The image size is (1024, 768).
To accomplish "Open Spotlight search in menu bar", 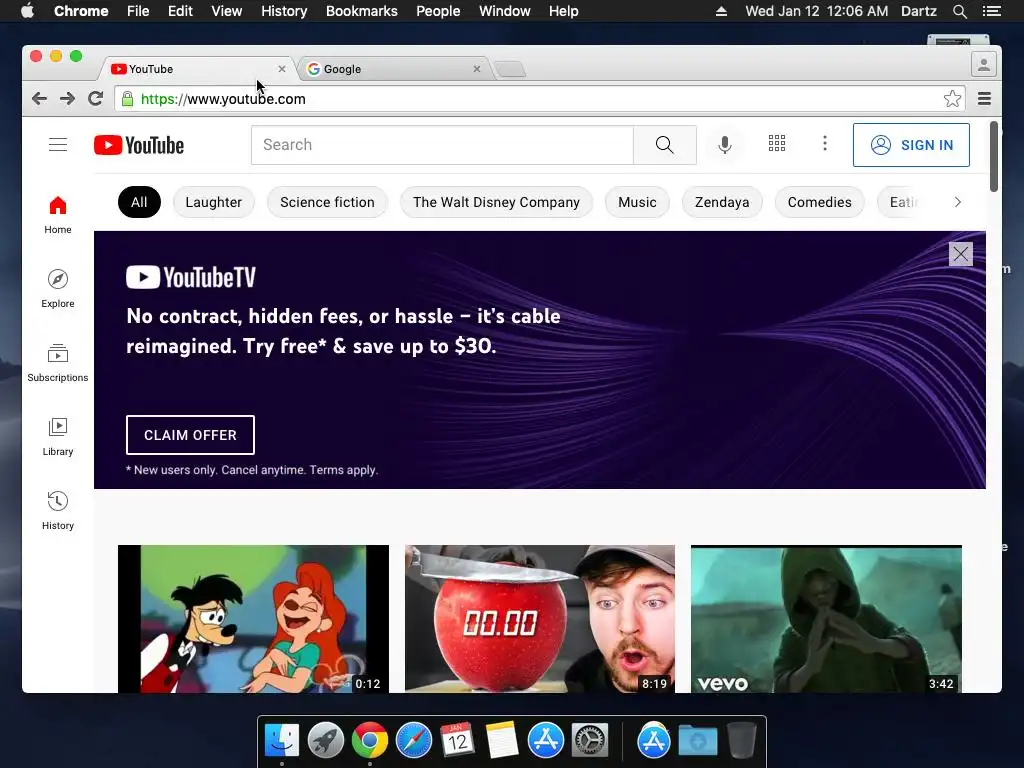I will (x=960, y=11).
